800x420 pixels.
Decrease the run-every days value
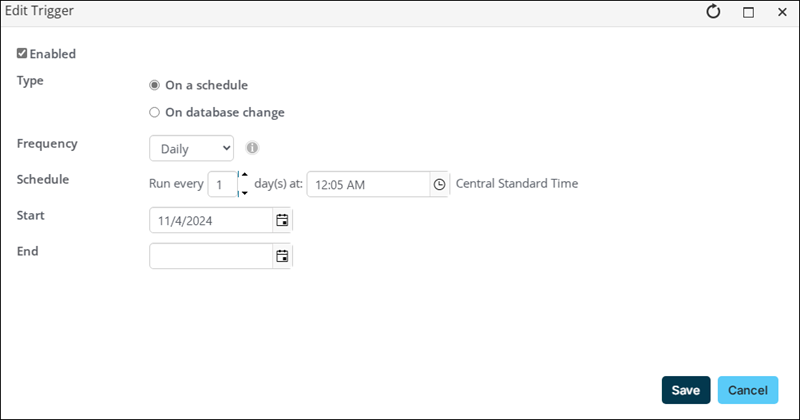[244, 193]
